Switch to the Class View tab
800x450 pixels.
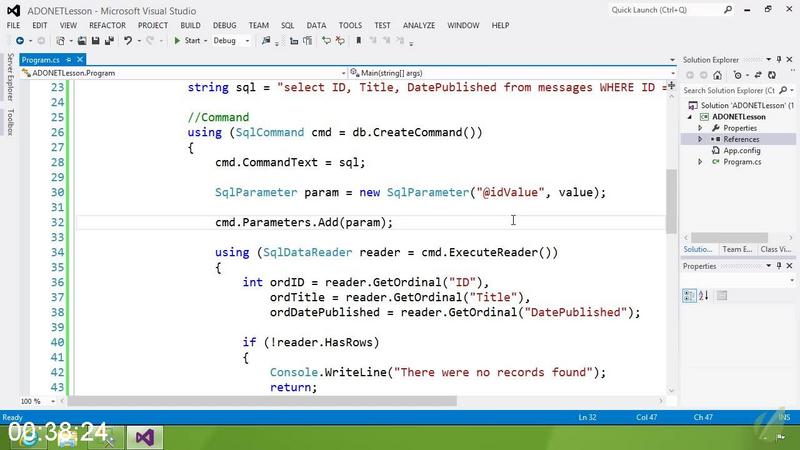pos(776,249)
